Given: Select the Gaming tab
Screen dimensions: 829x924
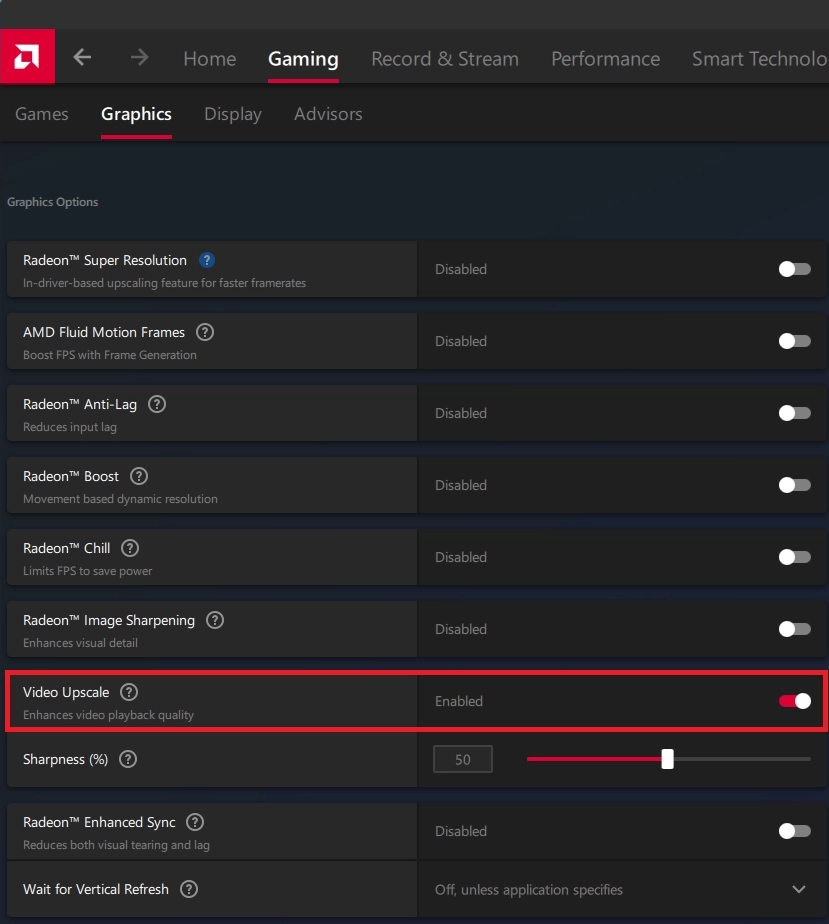Looking at the screenshot, I should click(x=303, y=59).
